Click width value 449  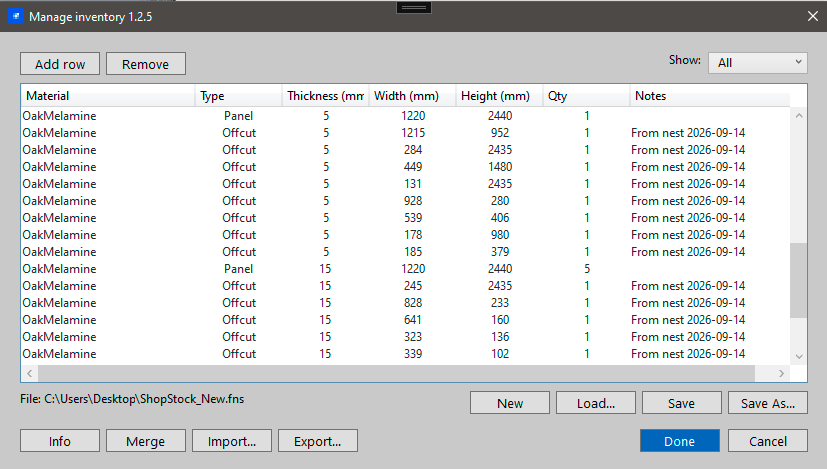pos(413,167)
